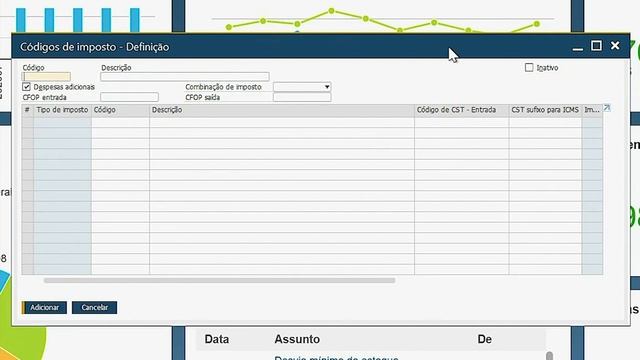This screenshot has width=640, height=360.
Task: Click the Data column header in background list
Action: [x=216, y=339]
